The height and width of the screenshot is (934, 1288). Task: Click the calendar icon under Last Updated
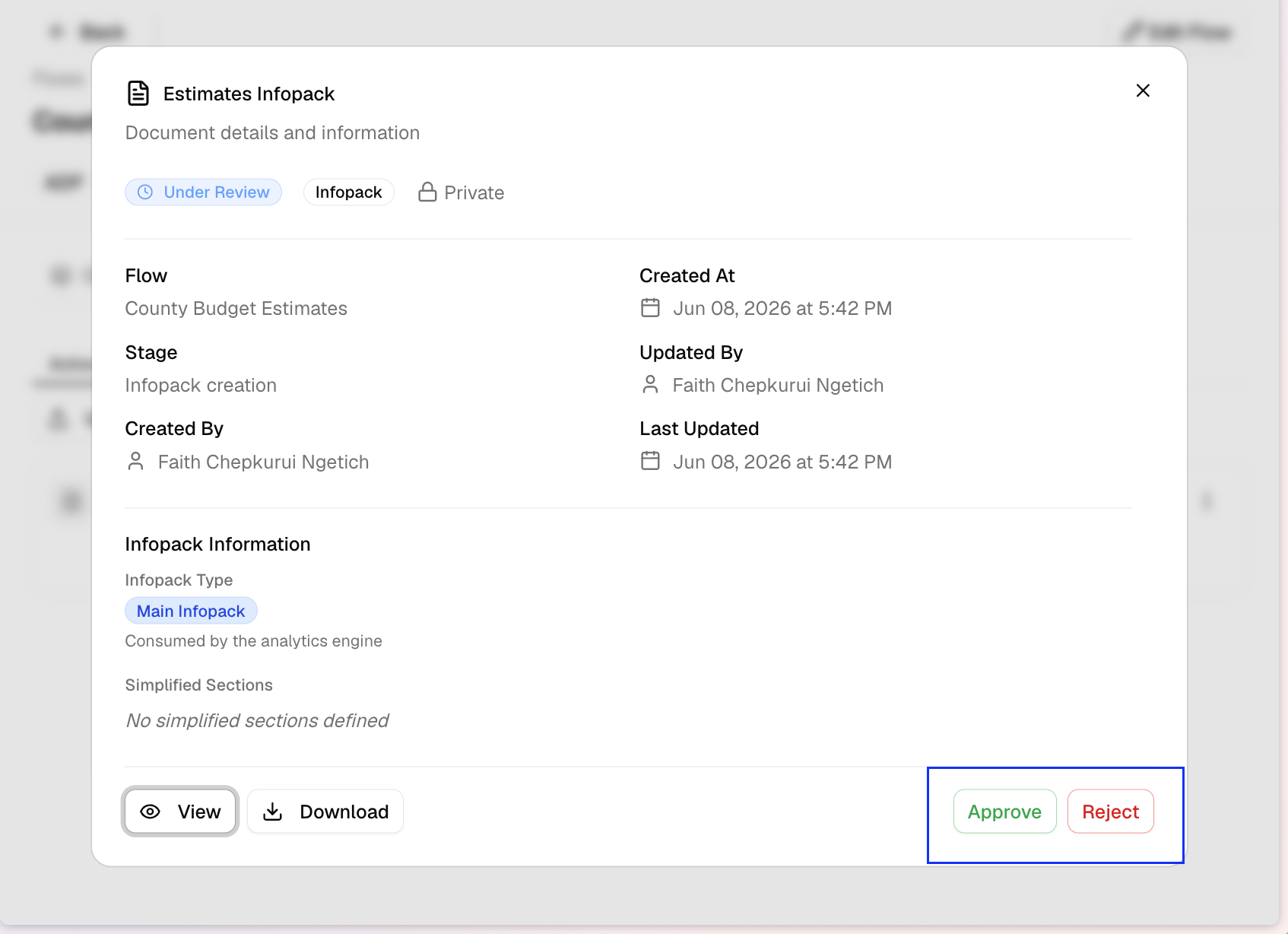coord(650,460)
